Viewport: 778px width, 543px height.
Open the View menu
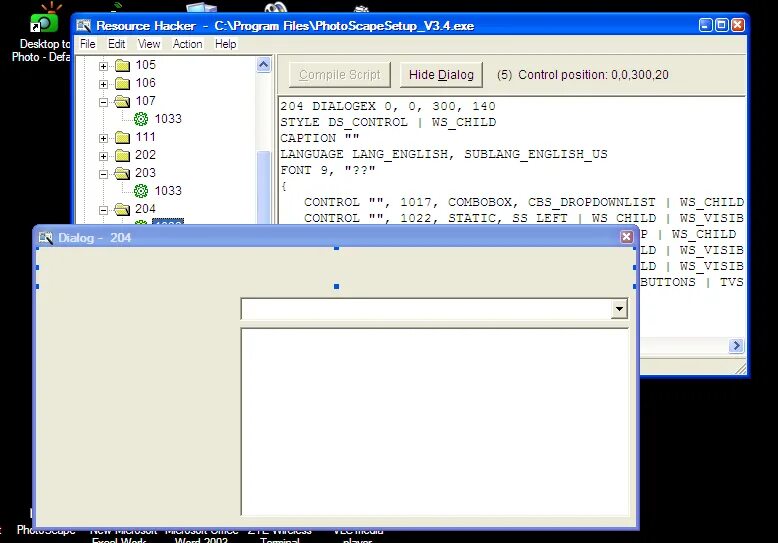pos(149,44)
